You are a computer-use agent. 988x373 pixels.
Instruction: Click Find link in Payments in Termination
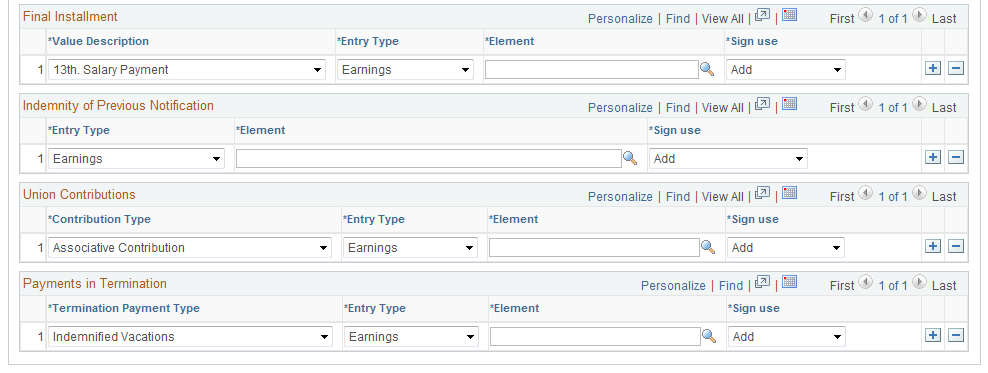[731, 285]
